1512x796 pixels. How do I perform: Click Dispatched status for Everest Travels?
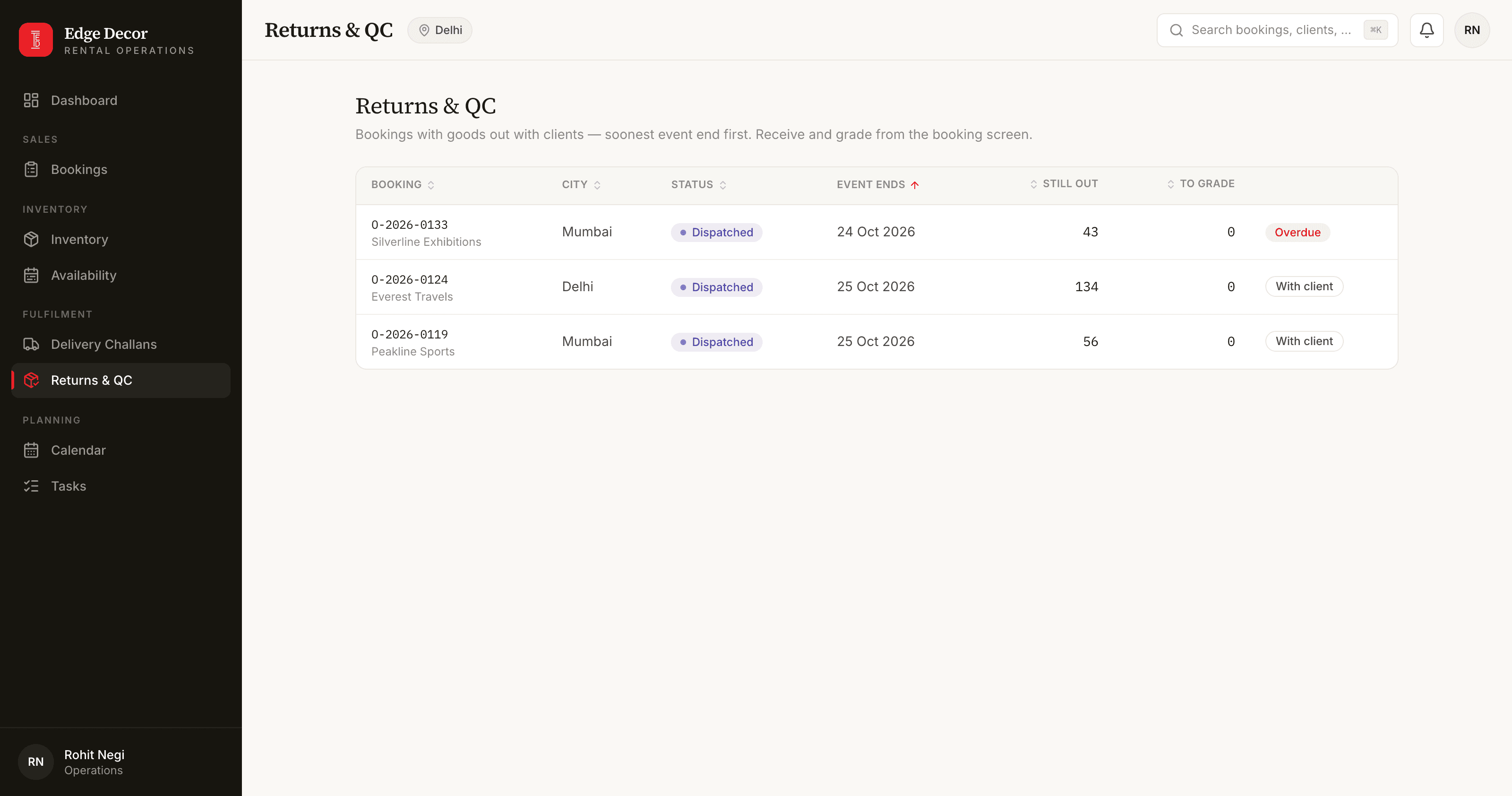pyautogui.click(x=716, y=287)
